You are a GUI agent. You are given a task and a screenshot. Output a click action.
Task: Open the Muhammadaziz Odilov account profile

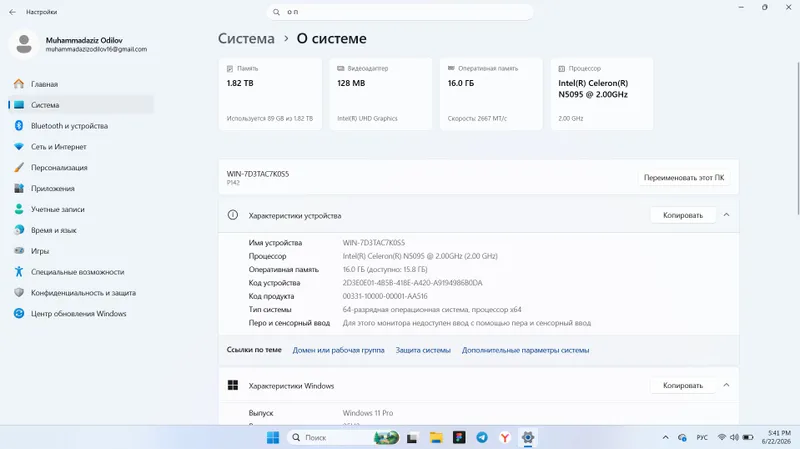pos(78,44)
